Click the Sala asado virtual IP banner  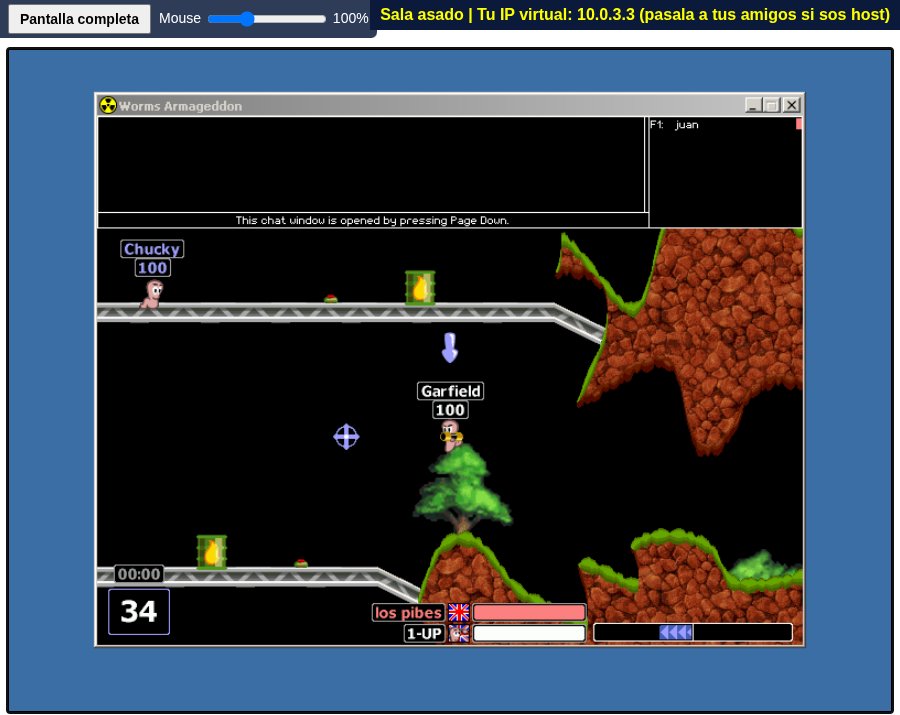(635, 14)
